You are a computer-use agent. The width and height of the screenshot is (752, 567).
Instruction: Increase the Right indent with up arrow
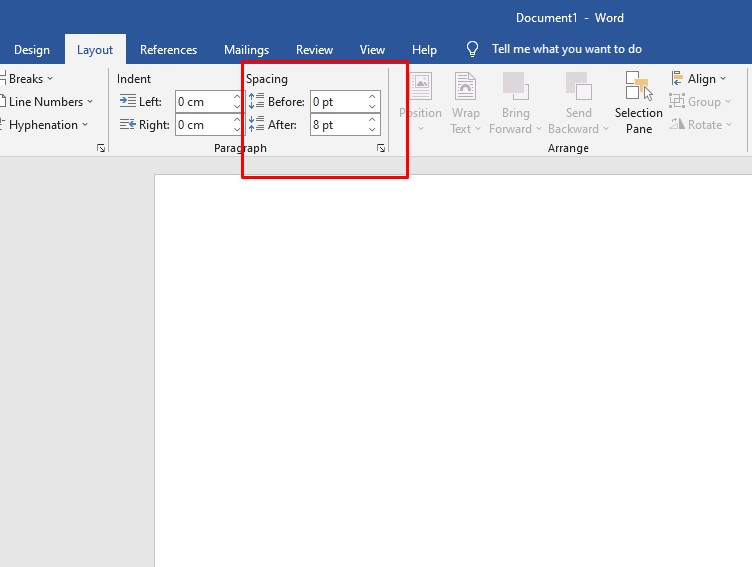pyautogui.click(x=237, y=120)
